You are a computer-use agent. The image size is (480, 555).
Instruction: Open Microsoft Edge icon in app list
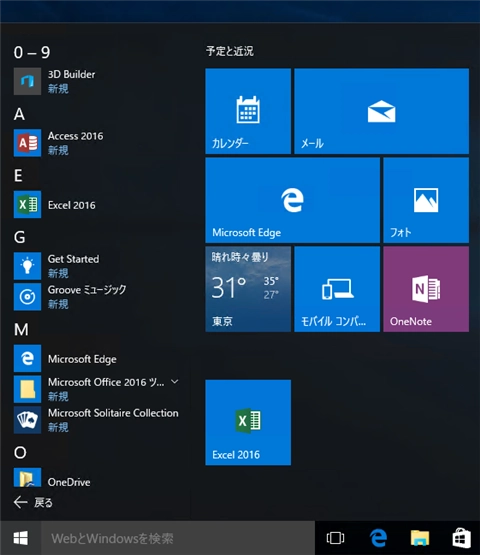(27, 359)
